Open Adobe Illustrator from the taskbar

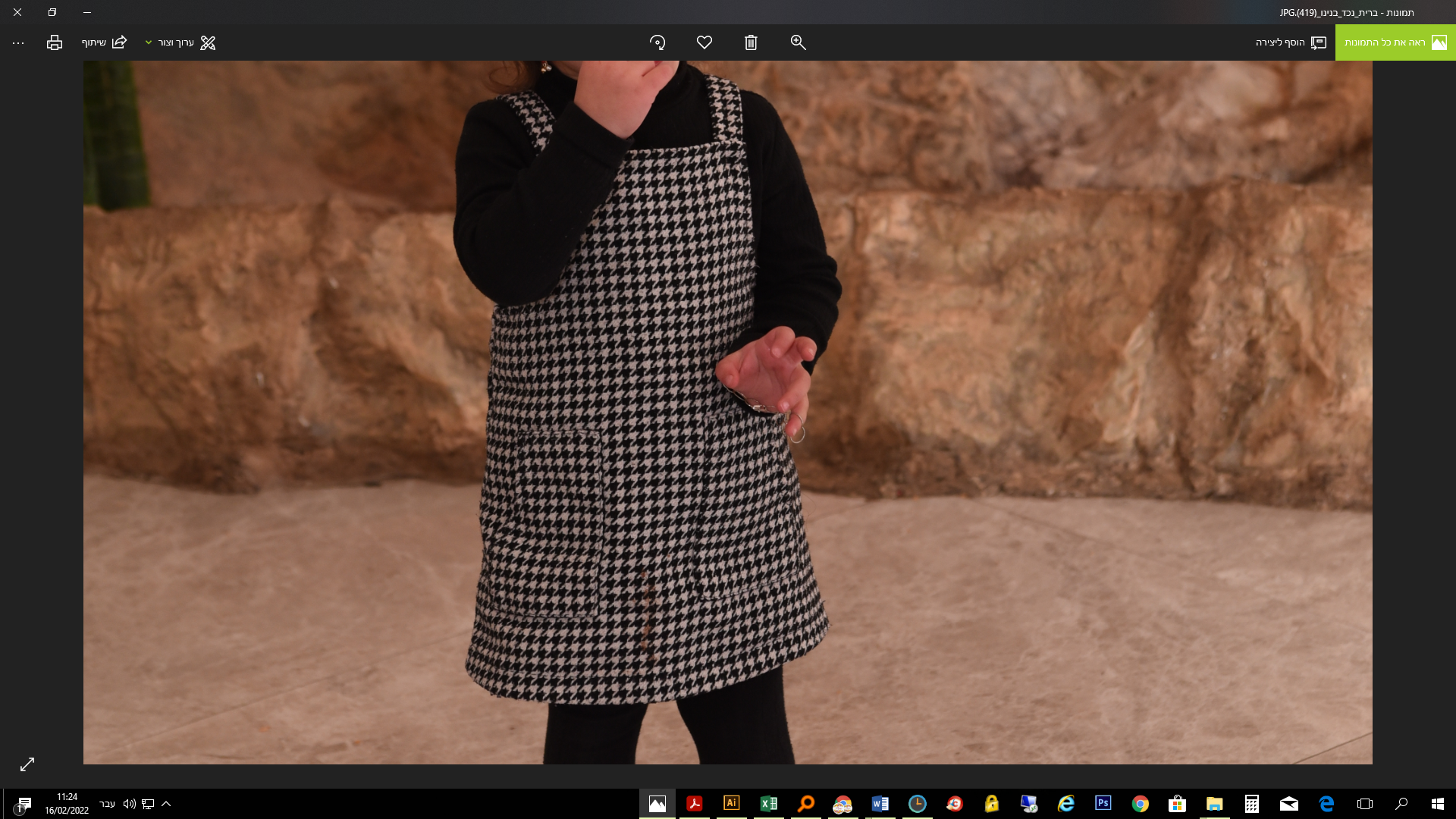[731, 803]
